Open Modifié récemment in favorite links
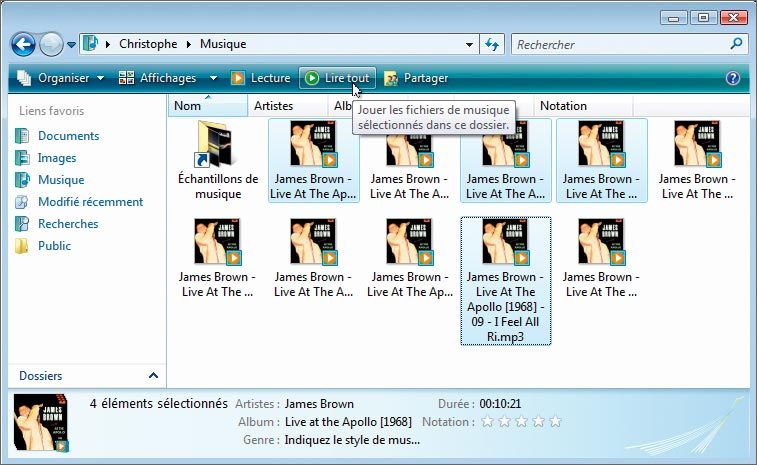This screenshot has width=757, height=465. tap(79, 202)
